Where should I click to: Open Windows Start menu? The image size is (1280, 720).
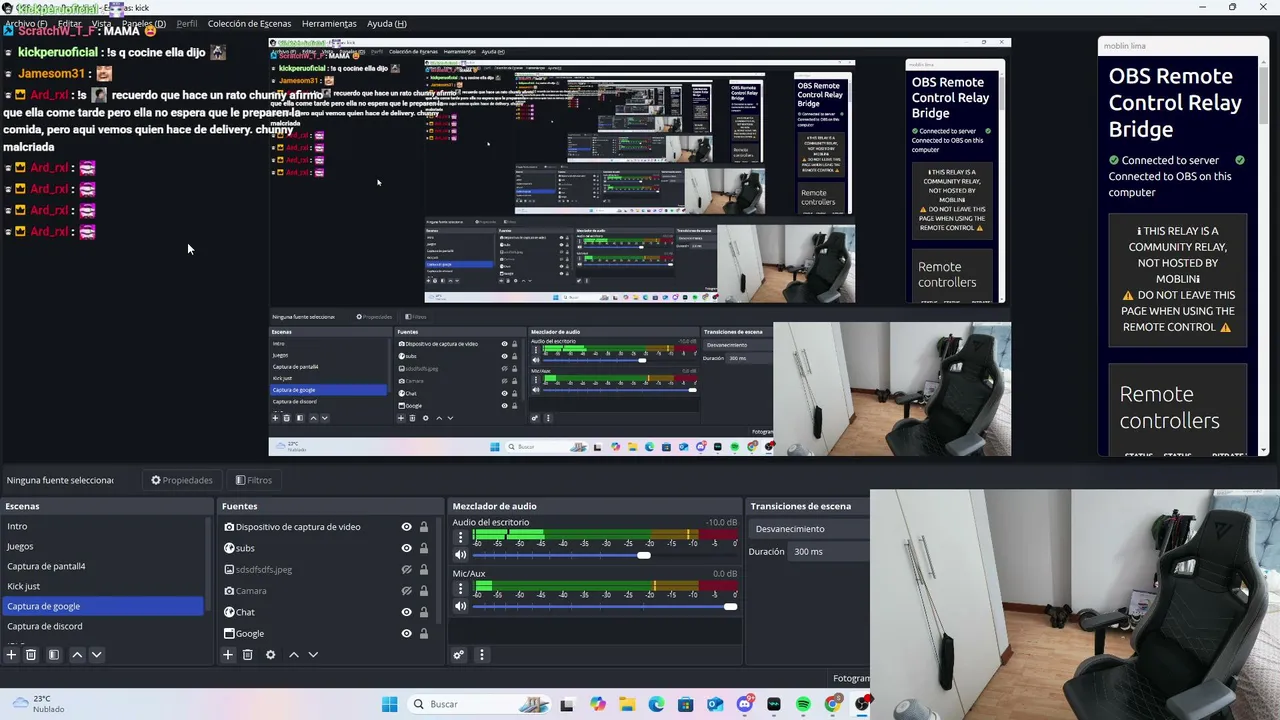[x=389, y=704]
